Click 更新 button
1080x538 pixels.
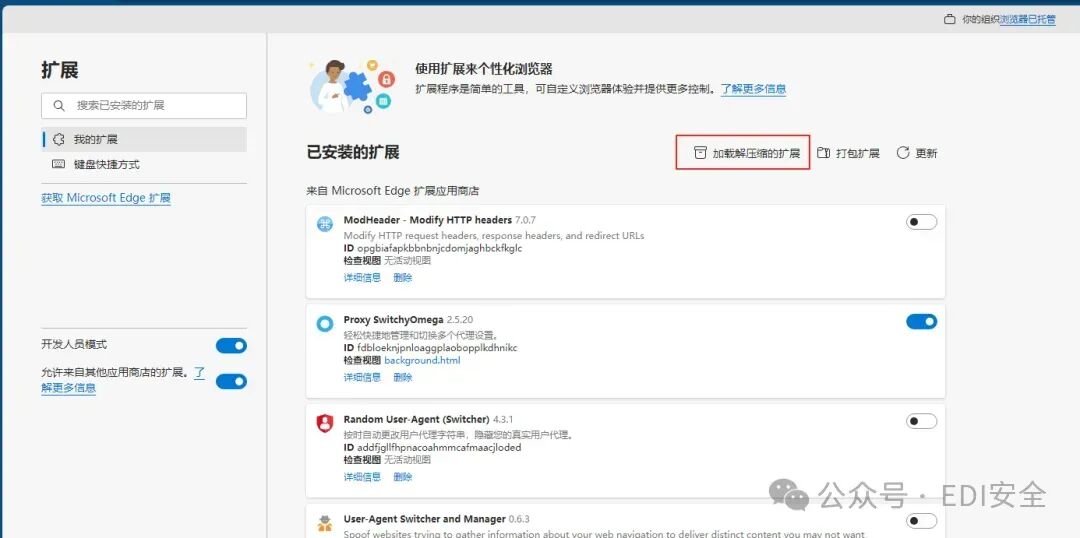point(917,153)
